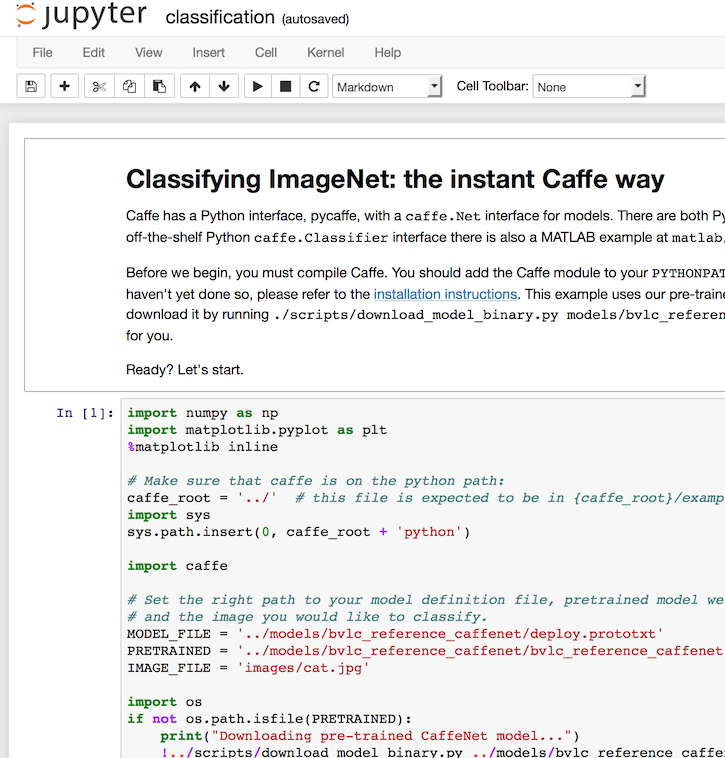
Task: Open the Kernel menu
Action: coord(326,52)
